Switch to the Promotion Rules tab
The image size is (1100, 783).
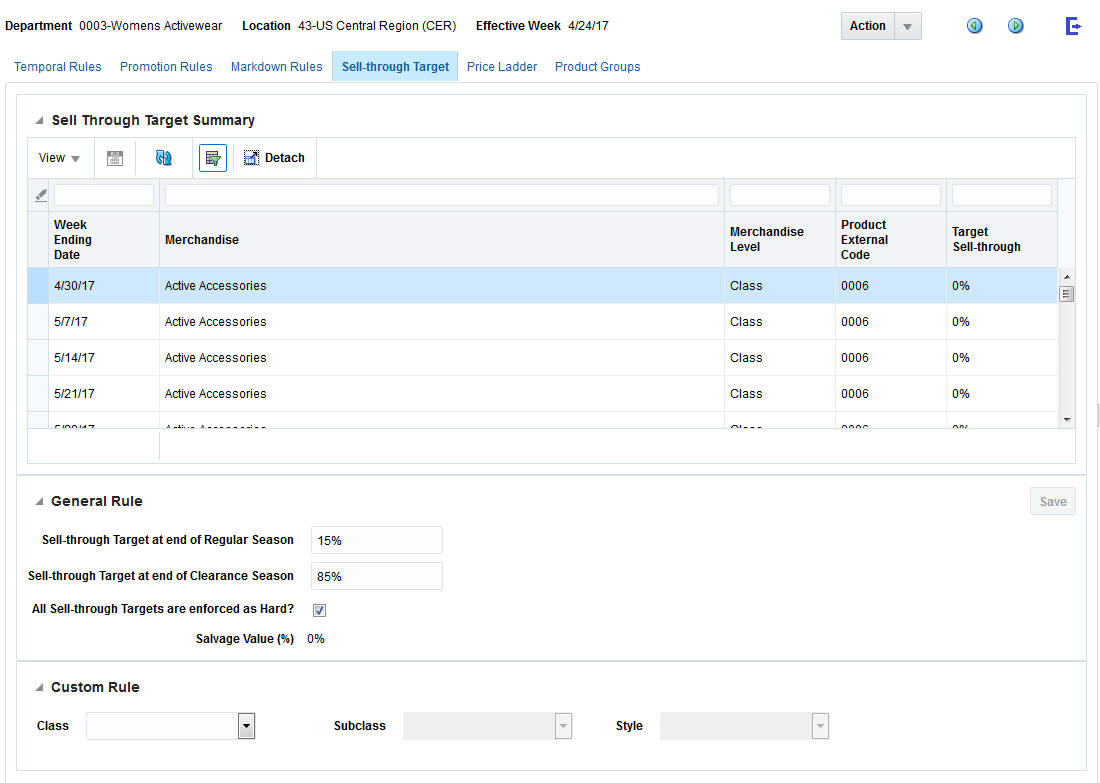(x=166, y=67)
